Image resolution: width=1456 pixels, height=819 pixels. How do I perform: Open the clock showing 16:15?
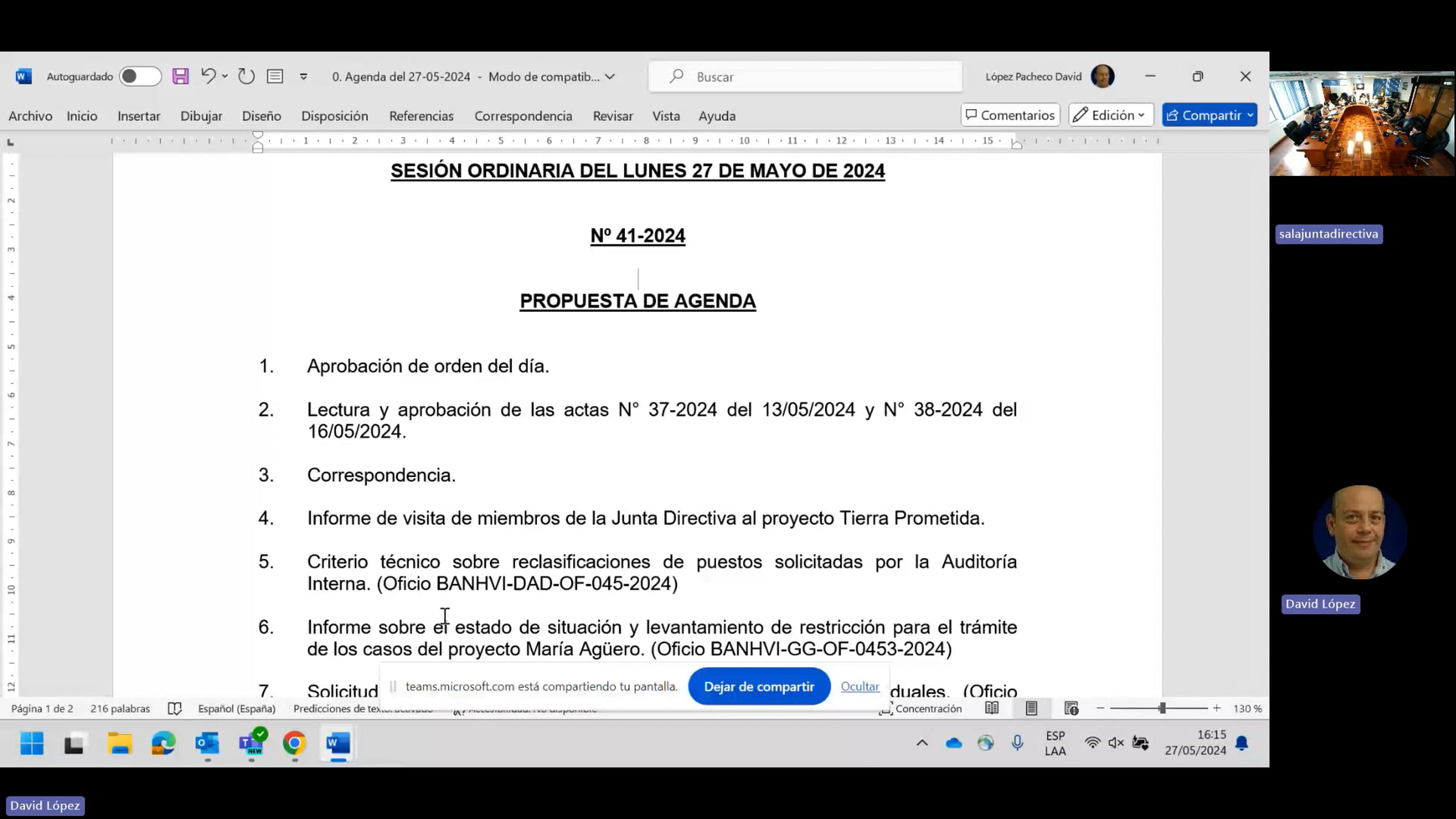[1195, 743]
